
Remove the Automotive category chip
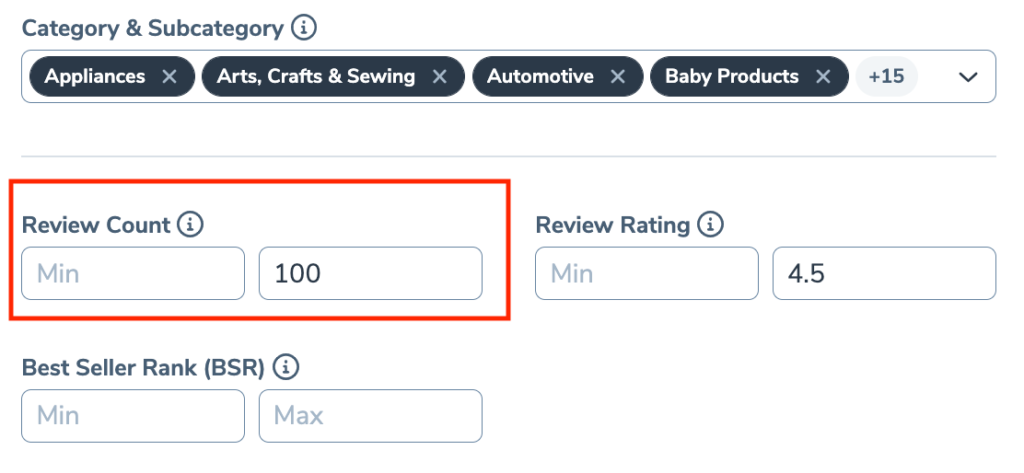click(x=618, y=77)
